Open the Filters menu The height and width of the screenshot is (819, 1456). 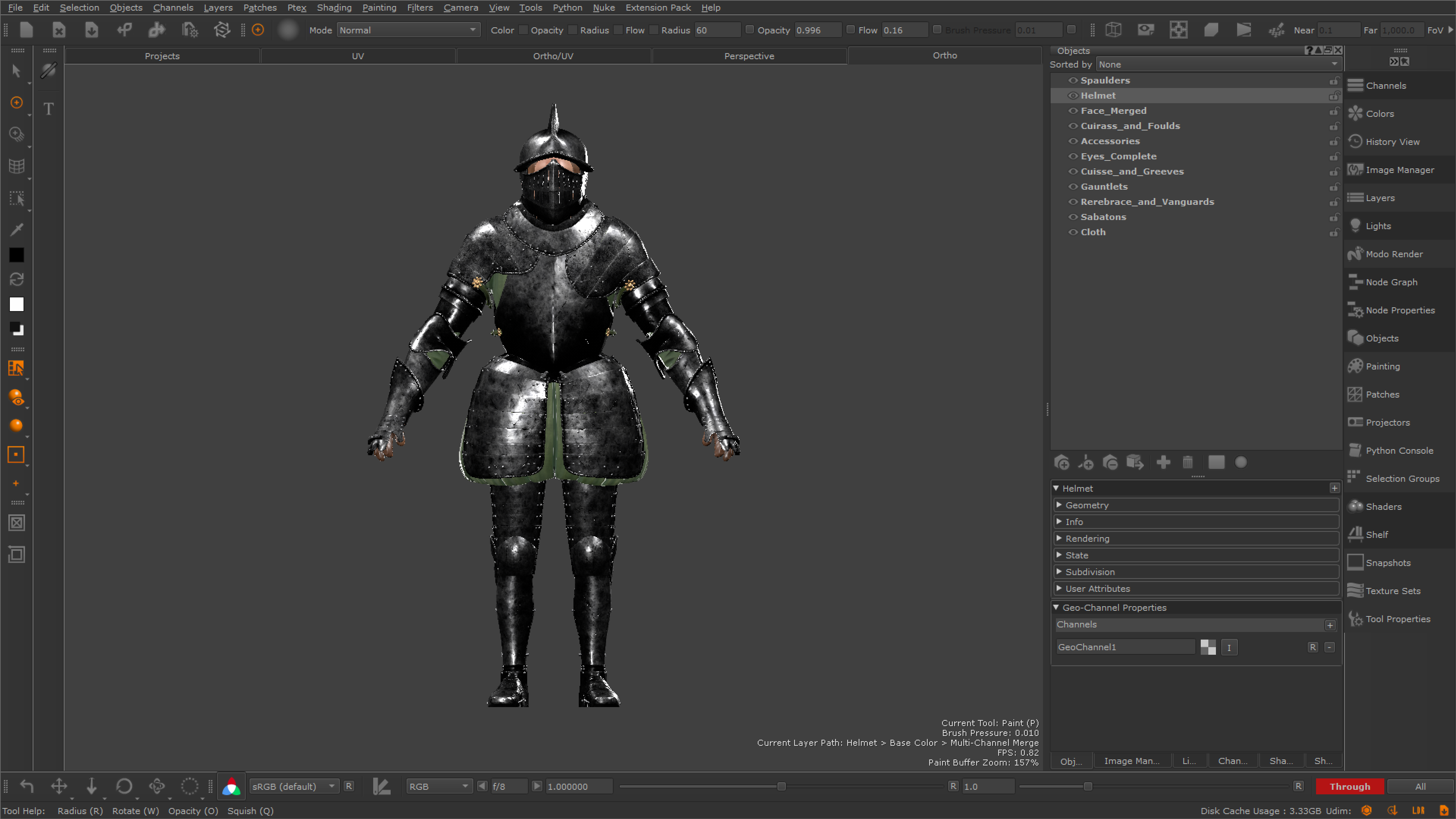pyautogui.click(x=419, y=7)
